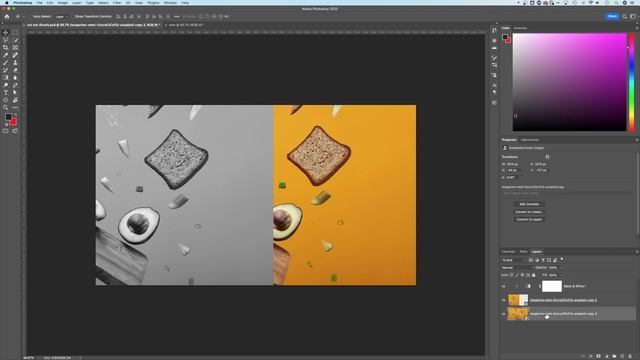Open the layer filter Kind dropdown

[x=513, y=260]
